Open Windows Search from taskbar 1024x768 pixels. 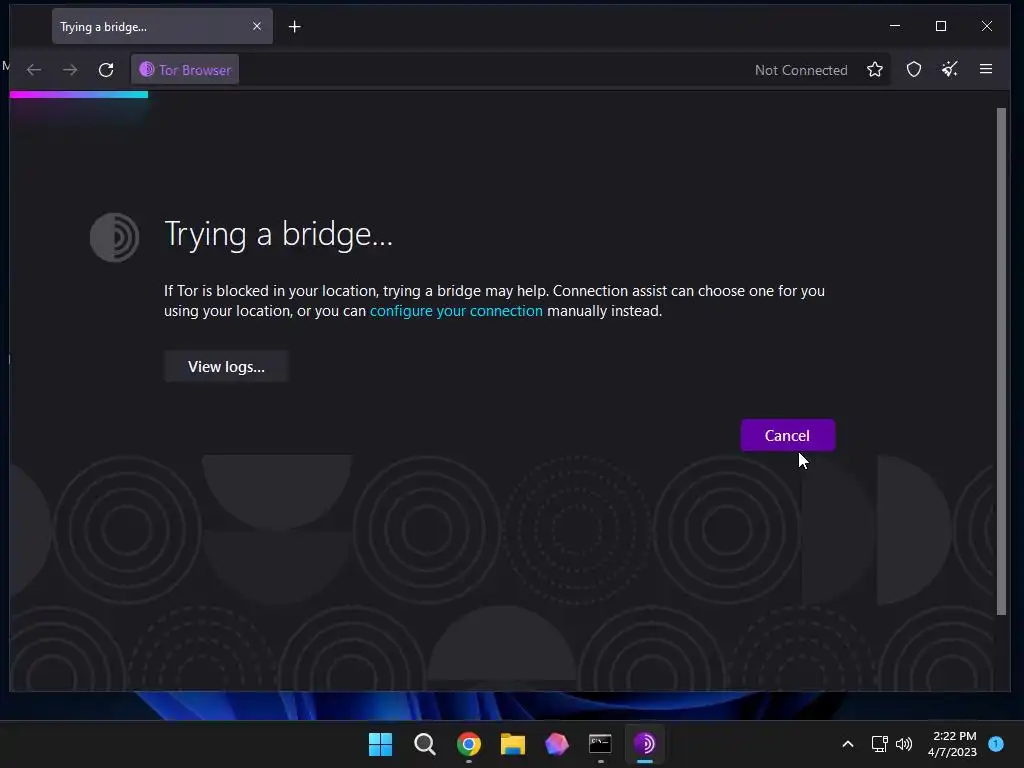pos(424,744)
